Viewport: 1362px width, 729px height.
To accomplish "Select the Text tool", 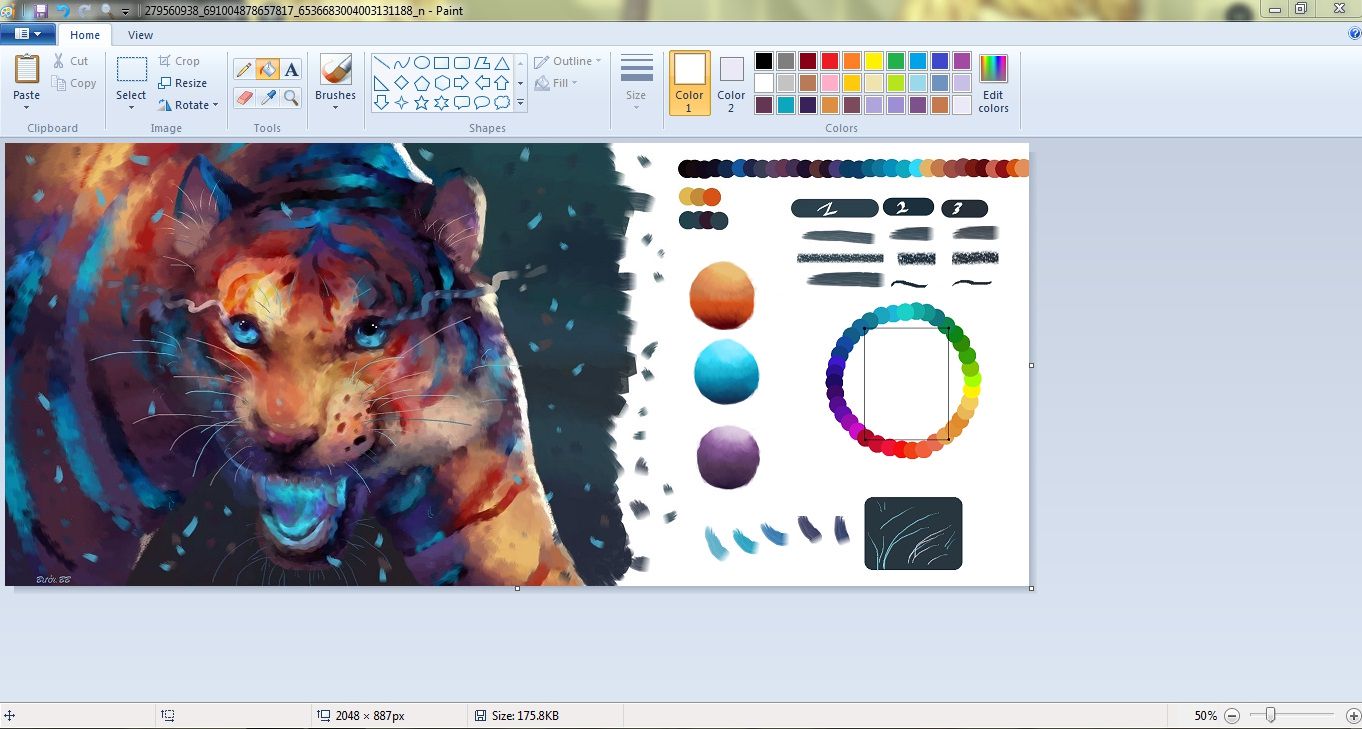I will pos(291,69).
